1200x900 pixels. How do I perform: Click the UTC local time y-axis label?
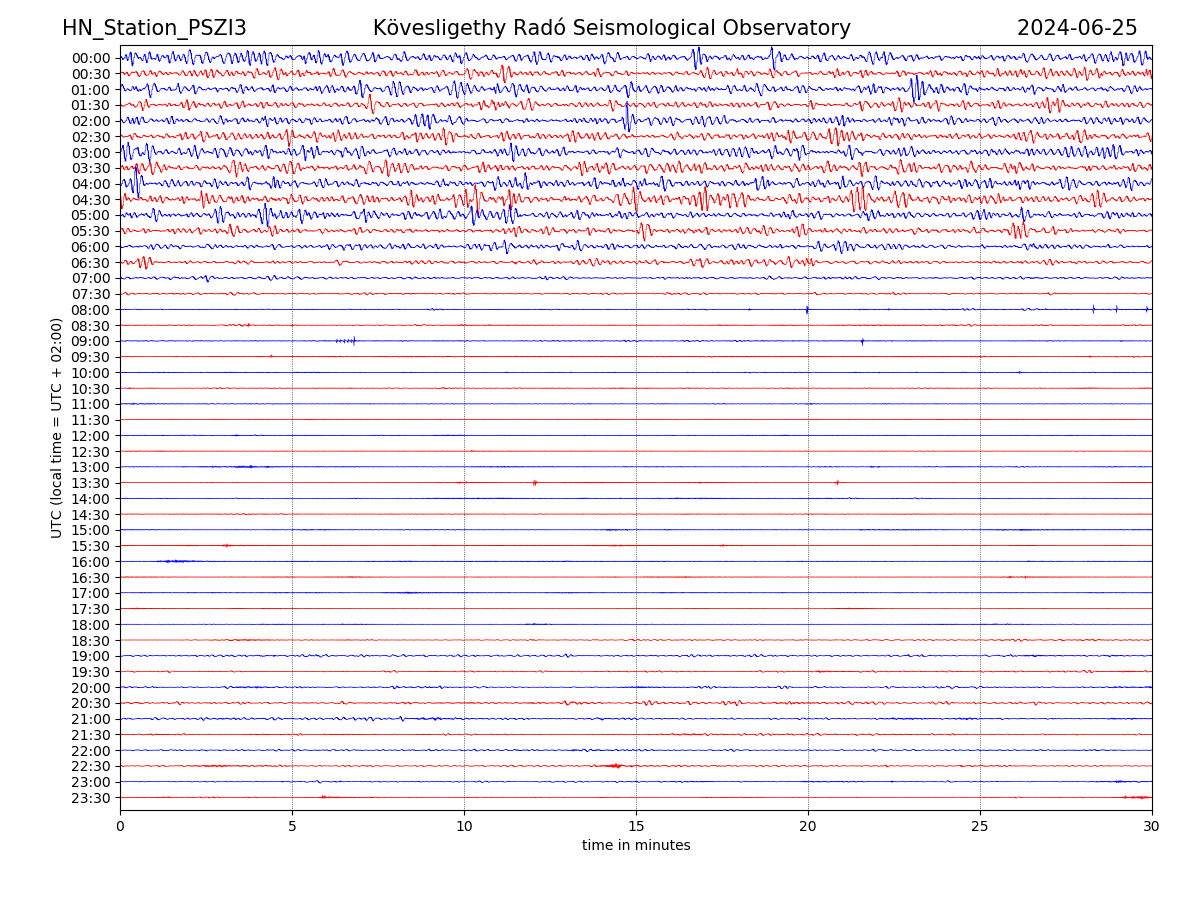(x=57, y=427)
